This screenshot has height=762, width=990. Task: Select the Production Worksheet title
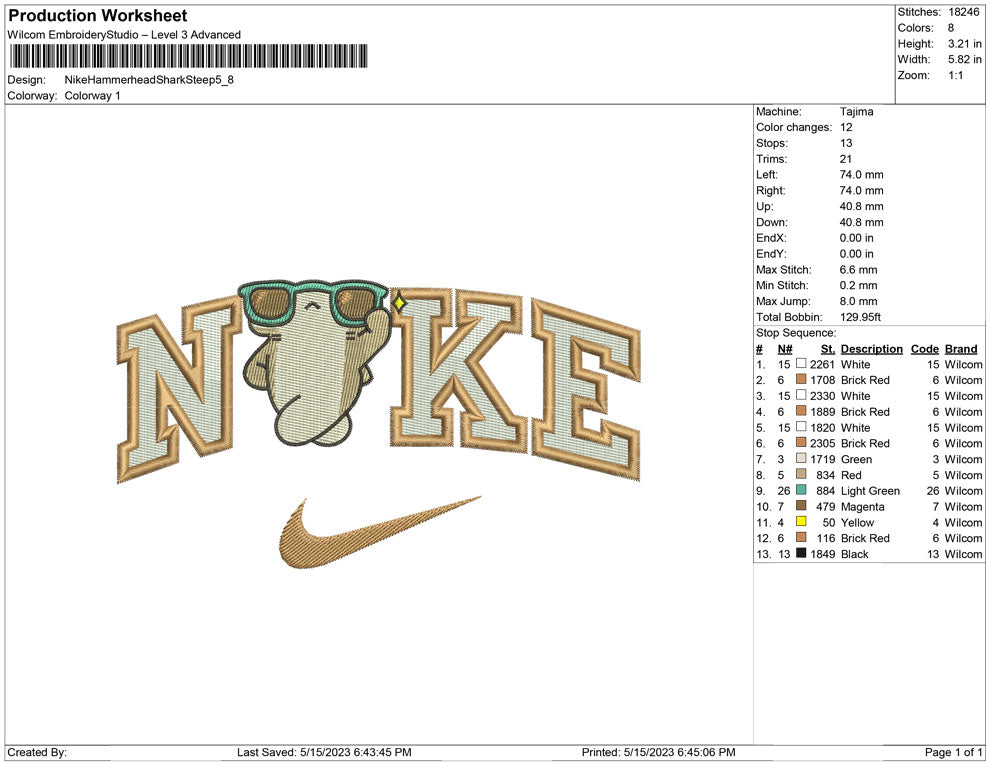98,16
